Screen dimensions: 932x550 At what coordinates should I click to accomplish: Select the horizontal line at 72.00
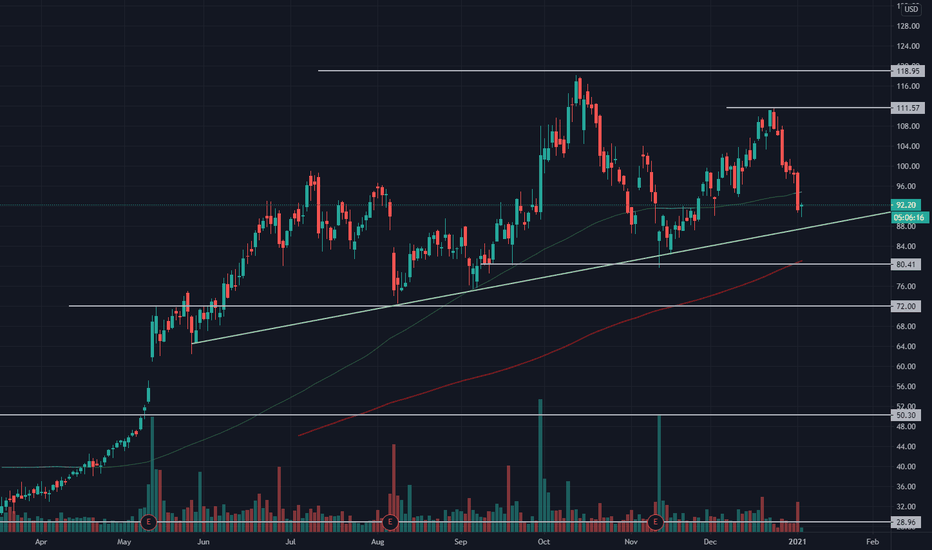[480, 306]
